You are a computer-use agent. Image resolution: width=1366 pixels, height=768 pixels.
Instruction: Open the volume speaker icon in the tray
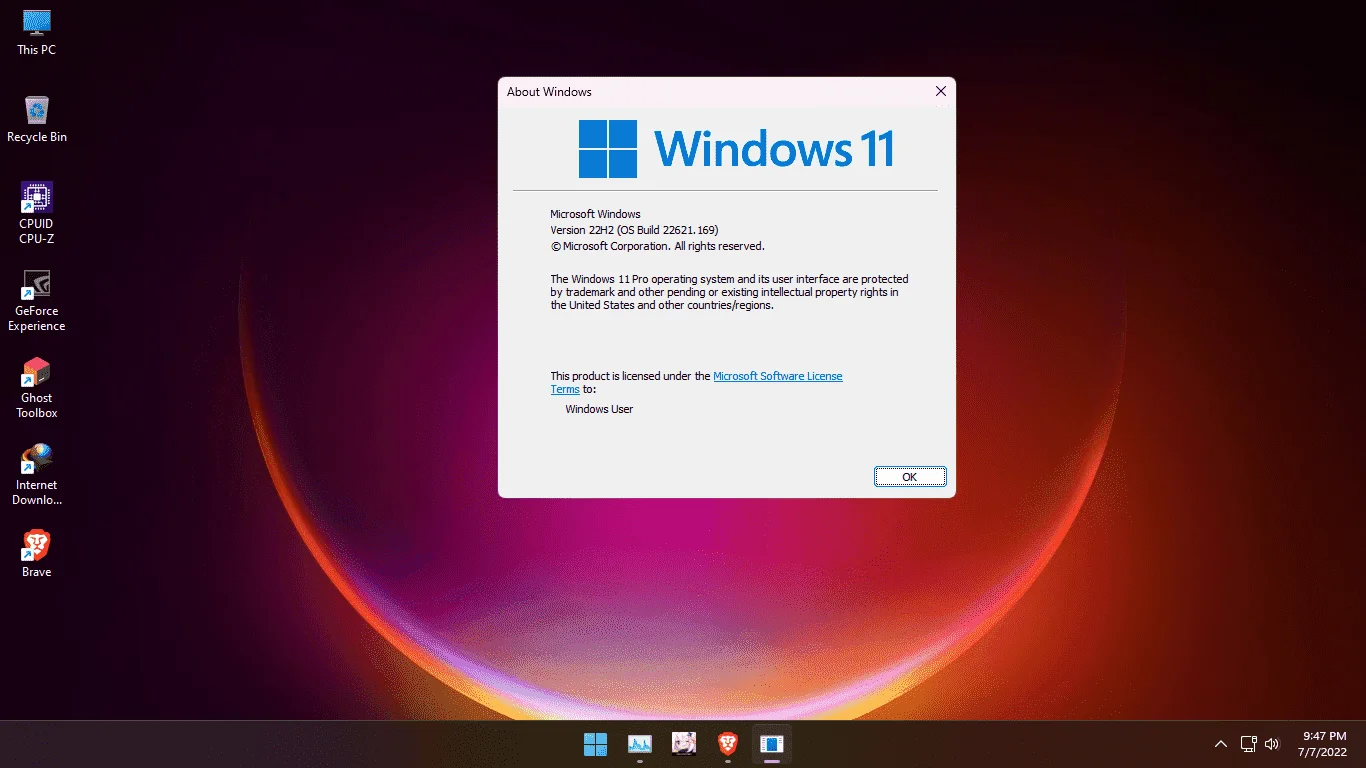coord(1272,744)
